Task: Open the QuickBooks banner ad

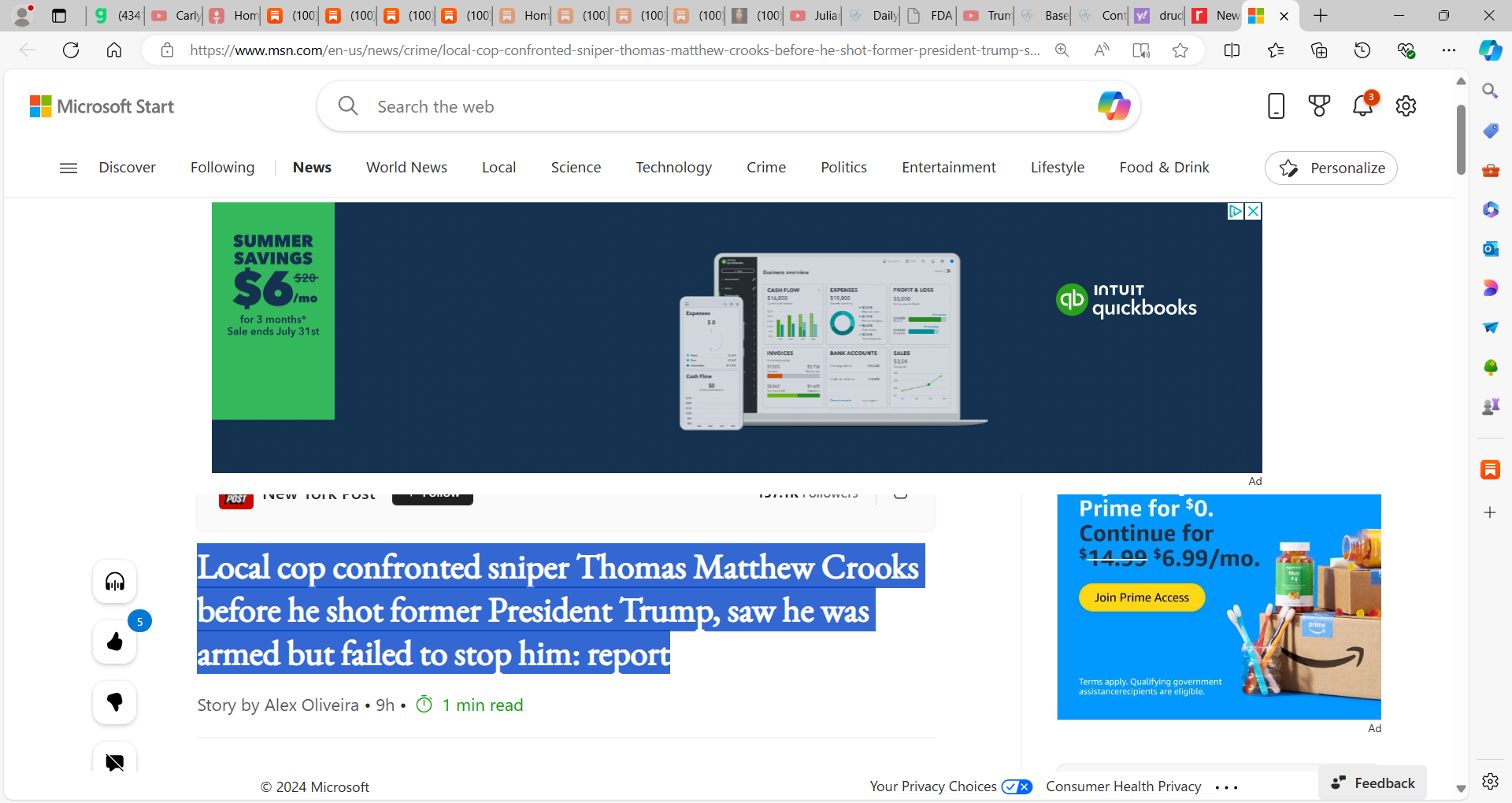Action: coord(736,337)
